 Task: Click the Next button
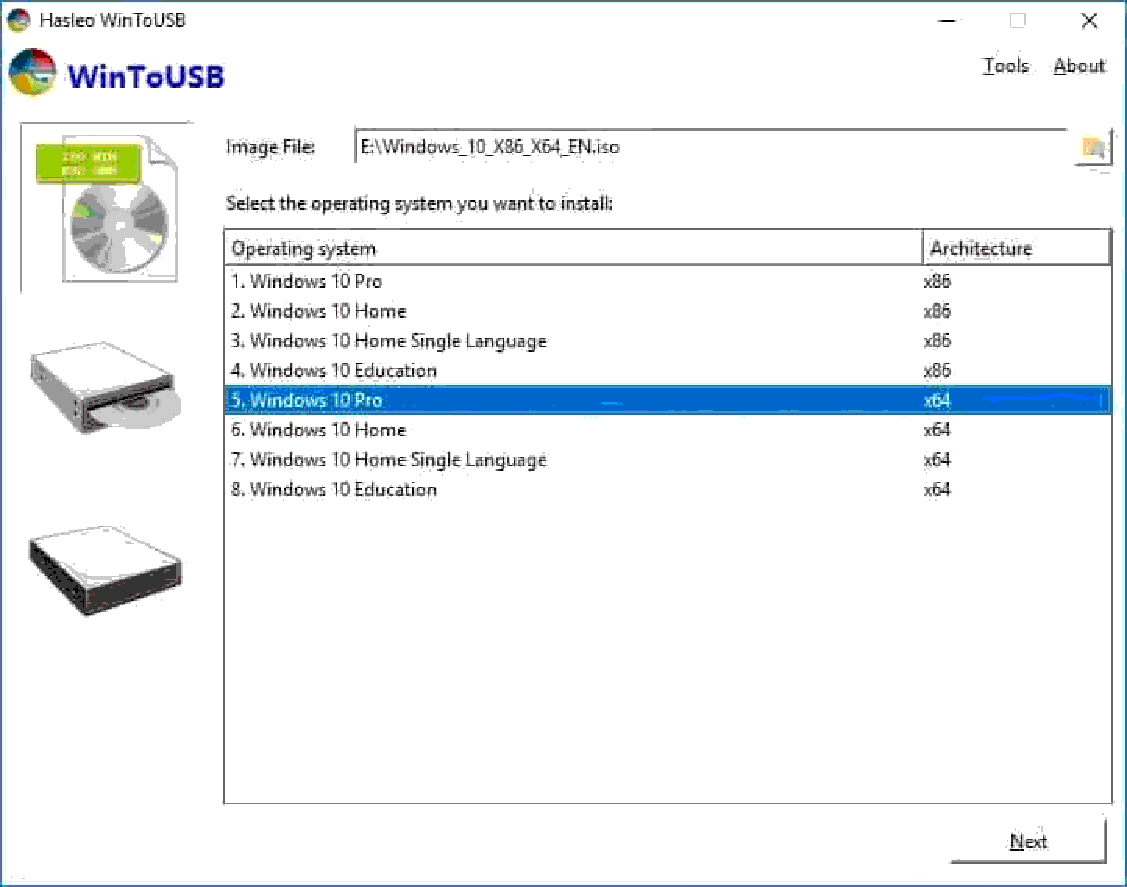pos(1028,842)
